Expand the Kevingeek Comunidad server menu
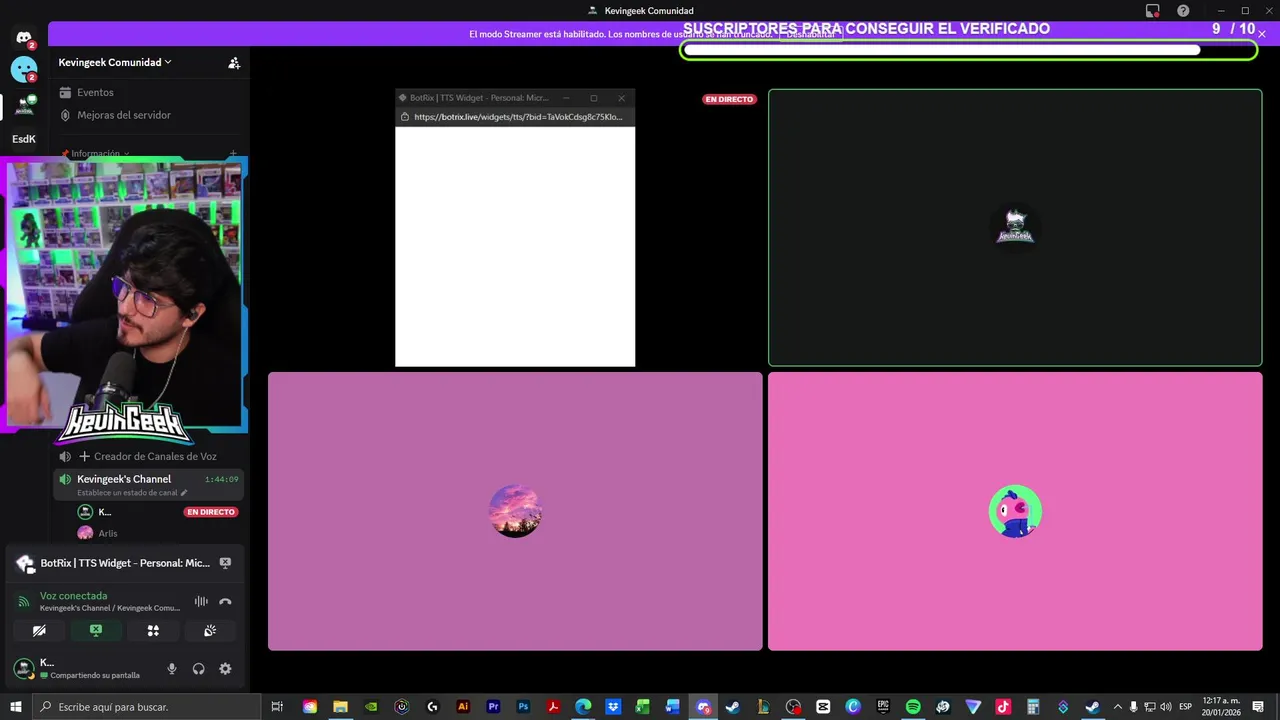Image resolution: width=1280 pixels, height=720 pixels. [x=115, y=62]
